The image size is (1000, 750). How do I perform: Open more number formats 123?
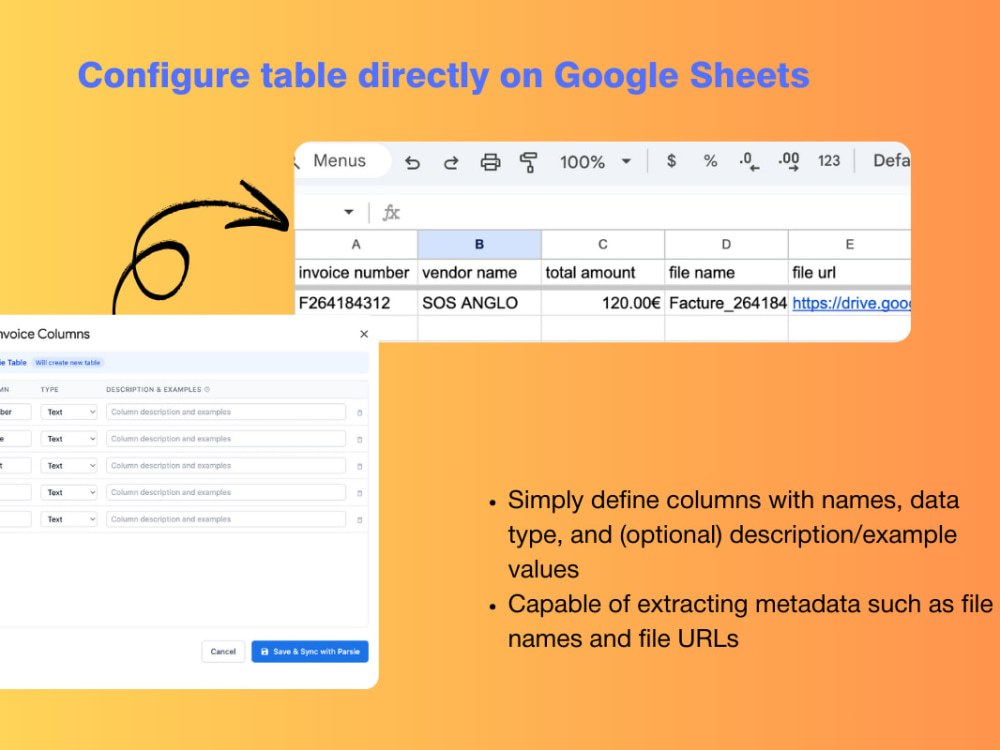(x=828, y=161)
